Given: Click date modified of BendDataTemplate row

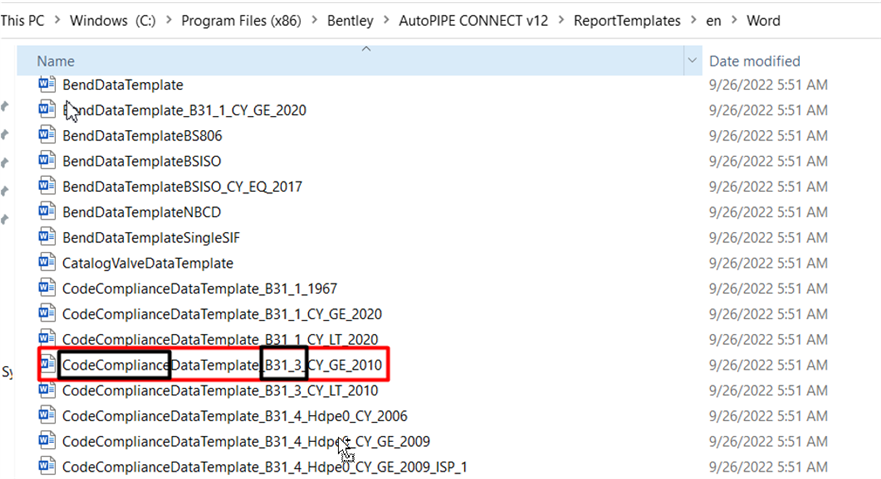Looking at the screenshot, I should click(x=768, y=85).
